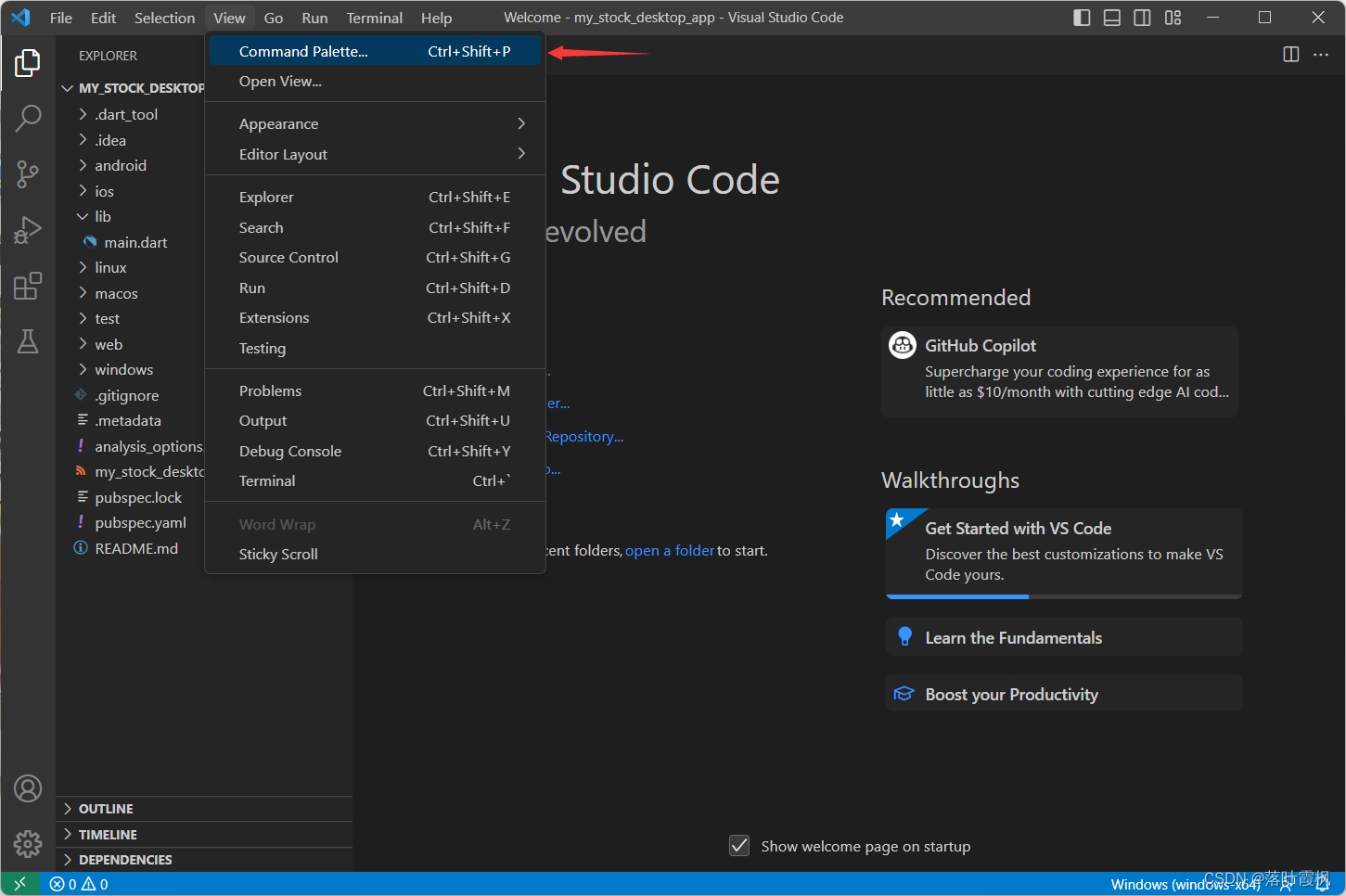Open the File menu

coord(61,18)
